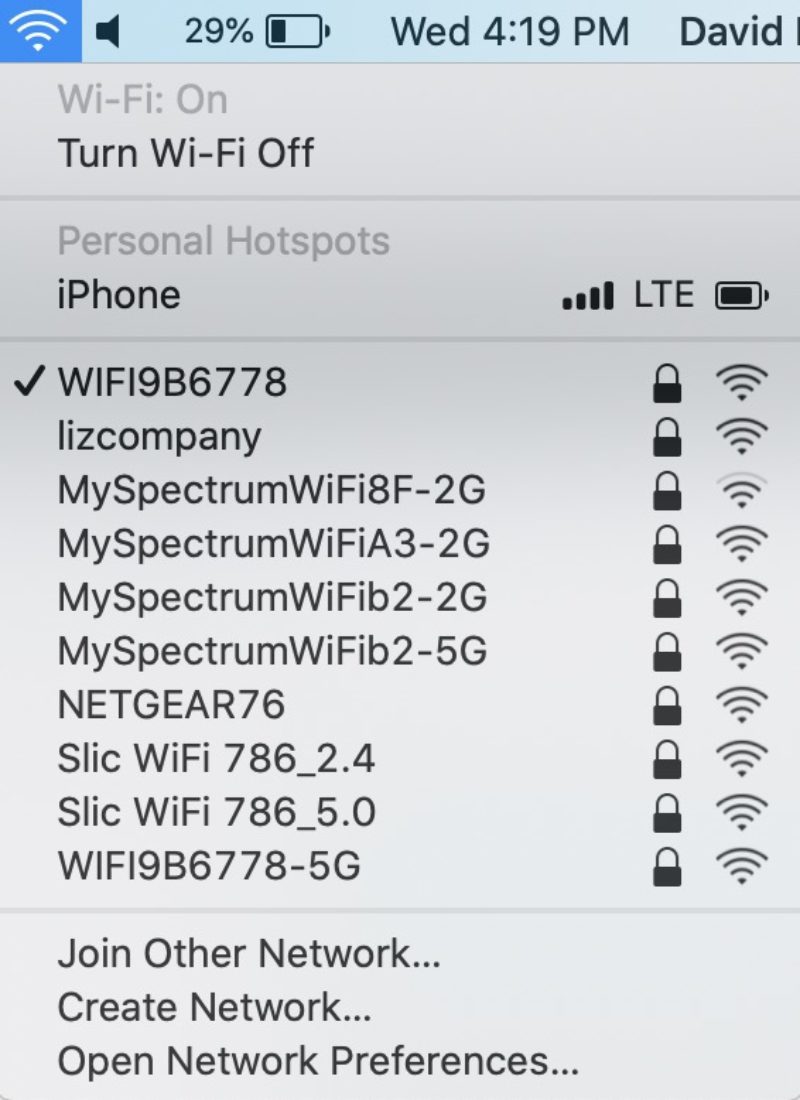The image size is (800, 1100).
Task: Connect to the iPhone personal hotspot
Action: (400, 295)
